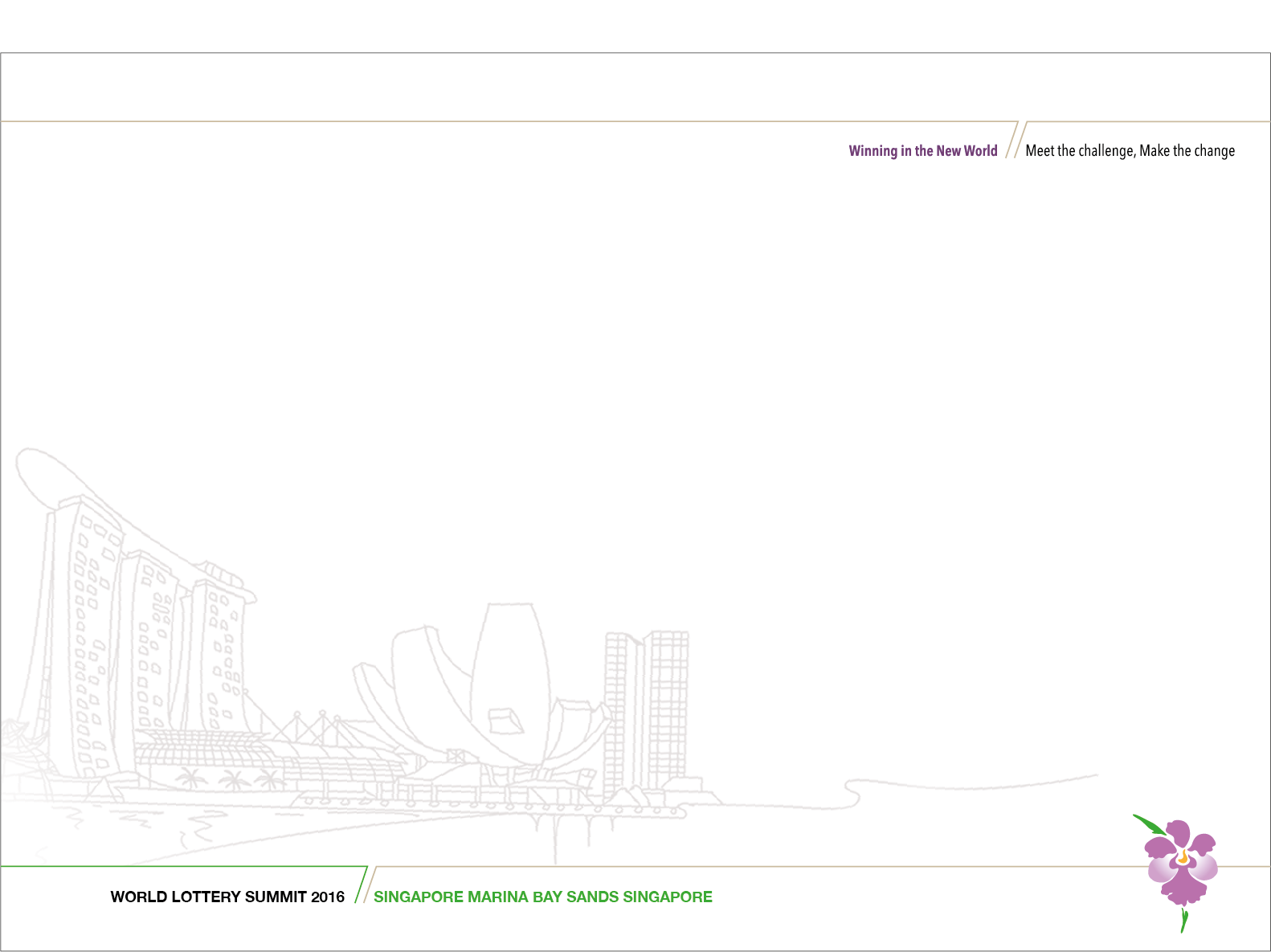Select "Meet the challenge, Make the change" tagline
This screenshot has width=1271, height=952.
1130,151
